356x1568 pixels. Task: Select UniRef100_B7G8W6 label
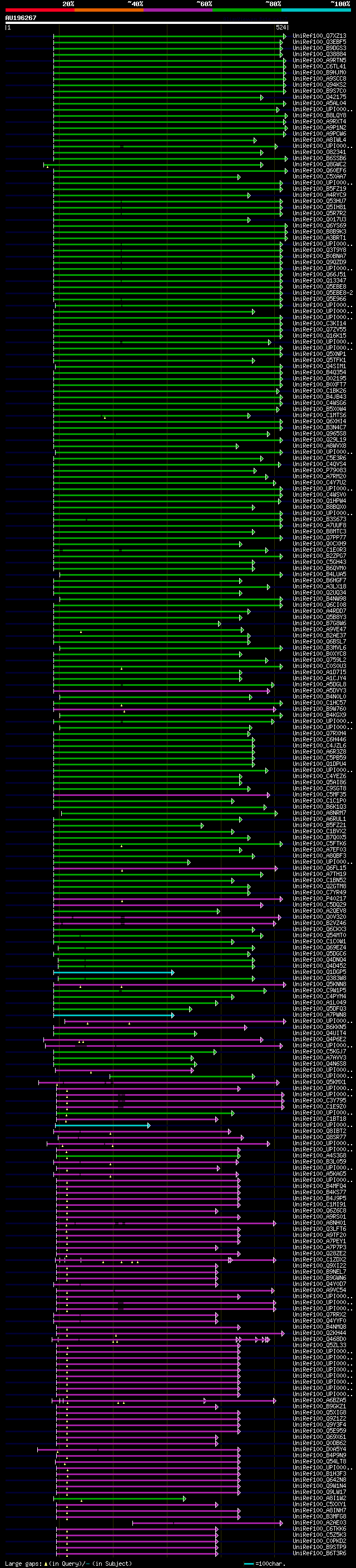pyautogui.click(x=319, y=623)
